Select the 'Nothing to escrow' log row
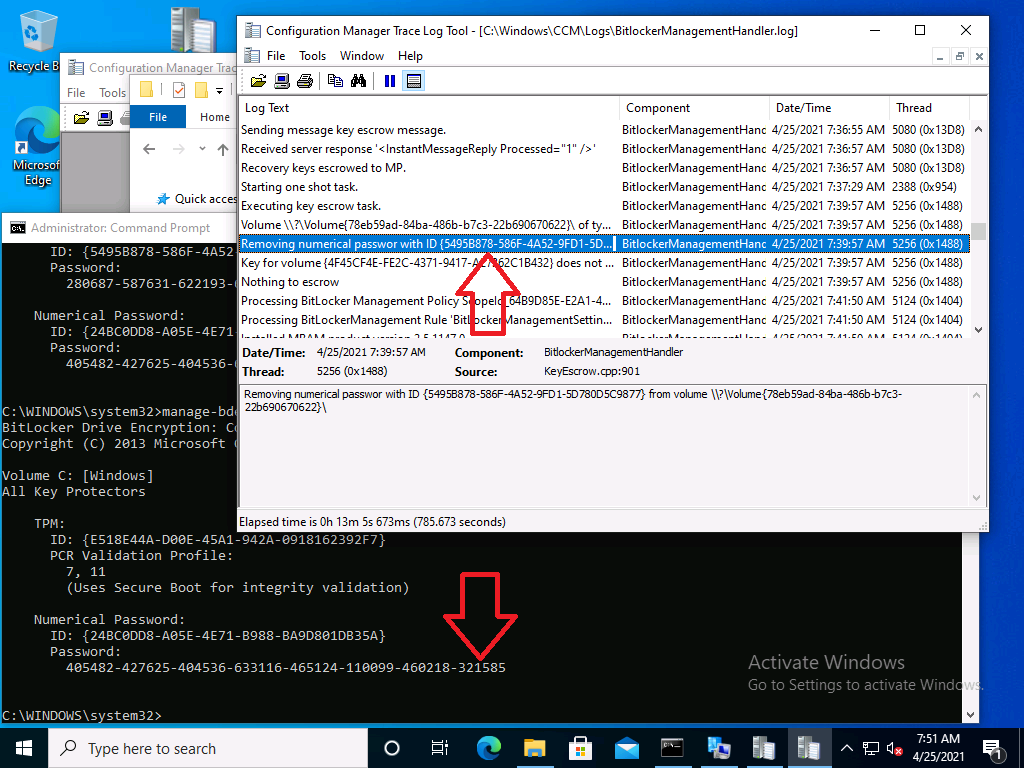The image size is (1024, 768). (604, 281)
